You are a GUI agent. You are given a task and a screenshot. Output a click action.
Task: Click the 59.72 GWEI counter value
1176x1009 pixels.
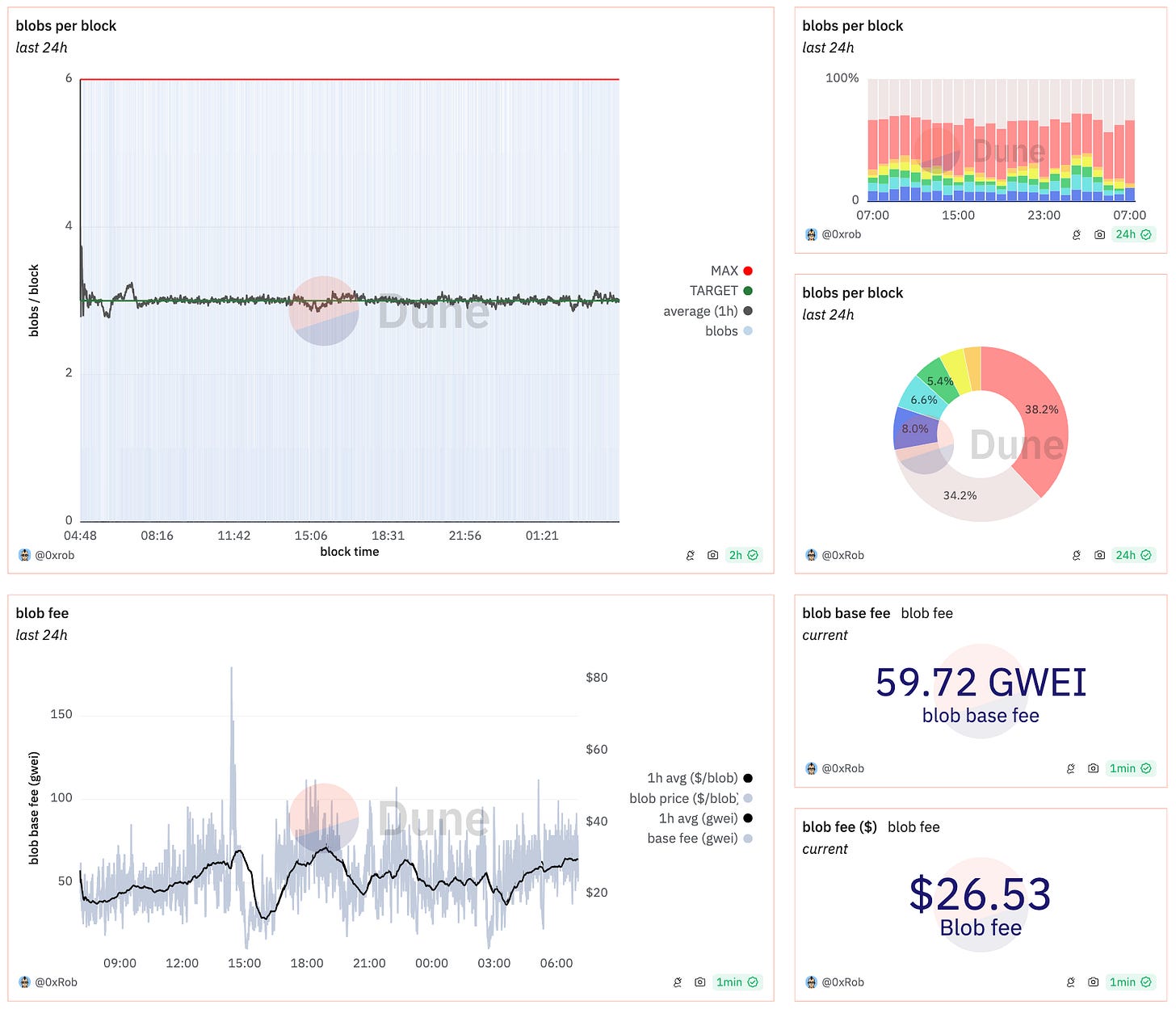click(981, 683)
